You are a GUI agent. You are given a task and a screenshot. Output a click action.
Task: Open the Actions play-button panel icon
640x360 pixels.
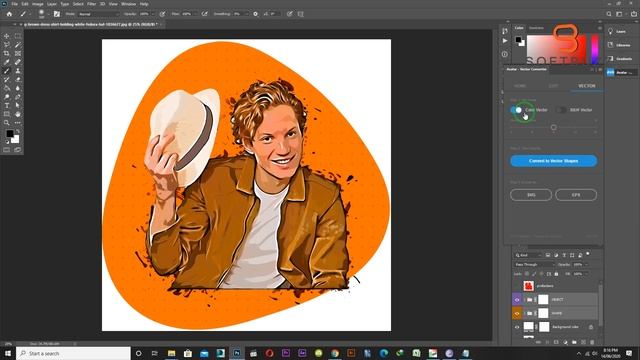pyautogui.click(x=505, y=41)
